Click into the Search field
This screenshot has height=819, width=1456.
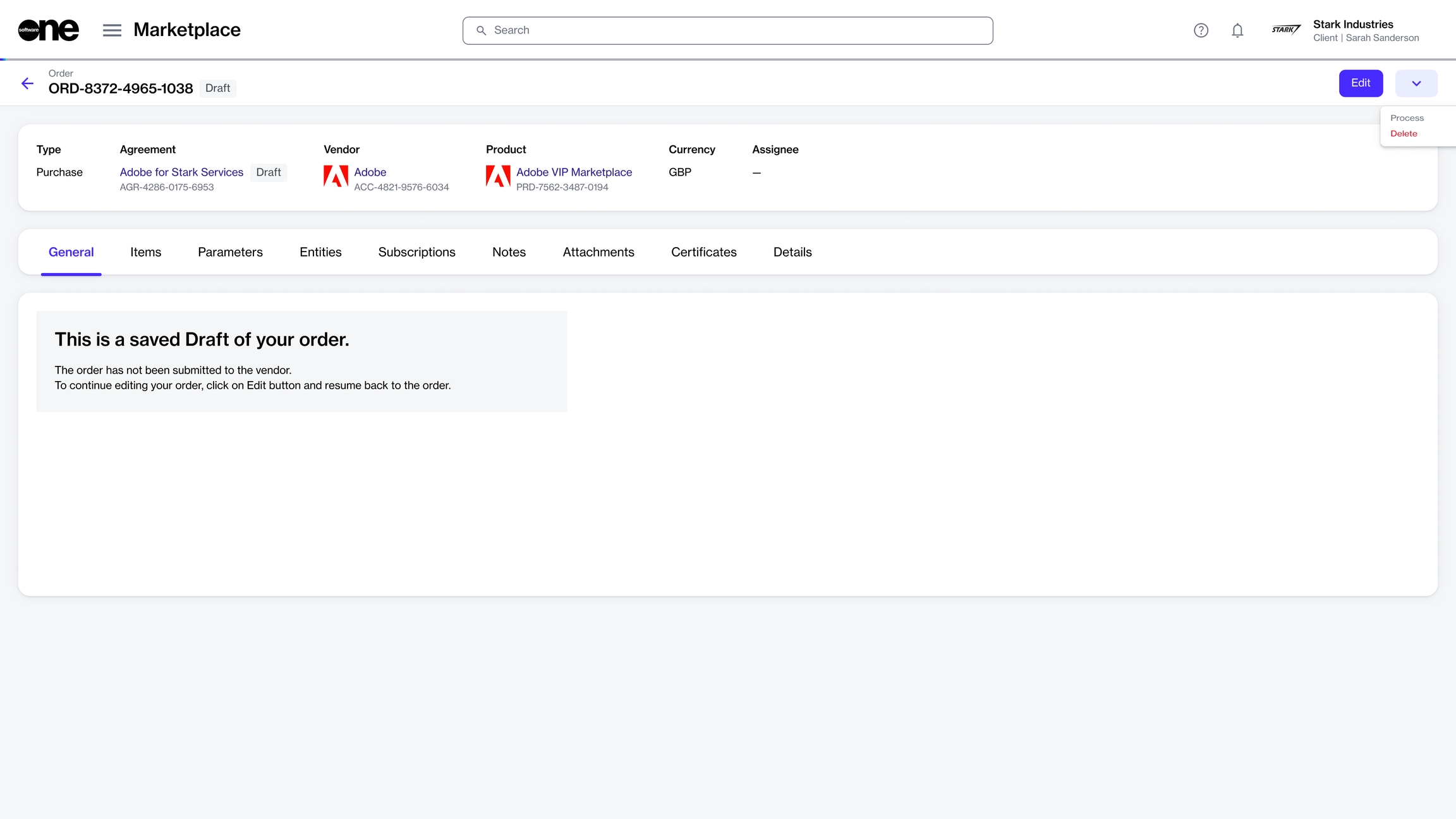point(727,30)
